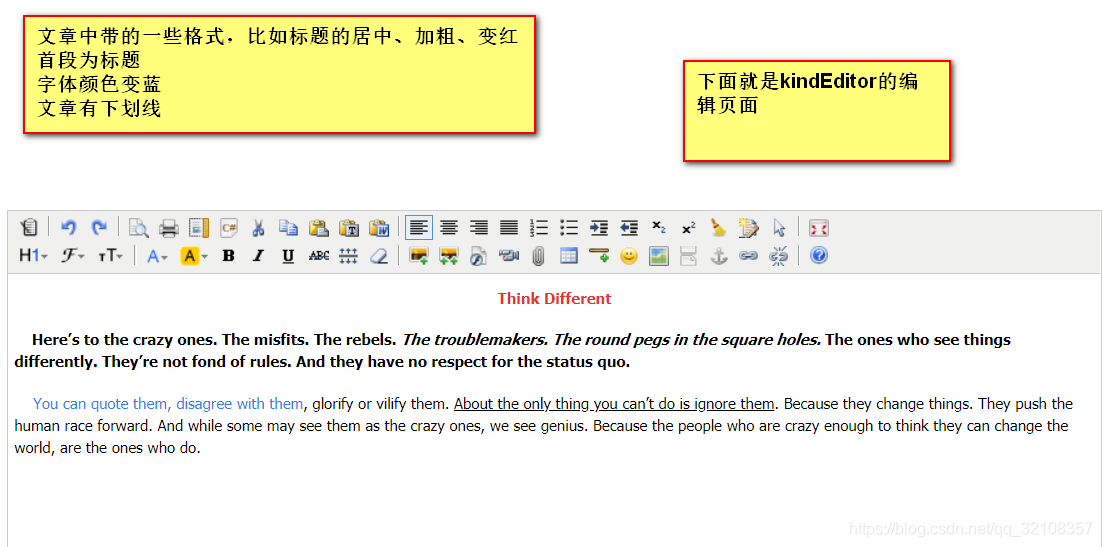Screen dimensions: 1102x547
Task: Paste clipboard content
Action: click(319, 228)
